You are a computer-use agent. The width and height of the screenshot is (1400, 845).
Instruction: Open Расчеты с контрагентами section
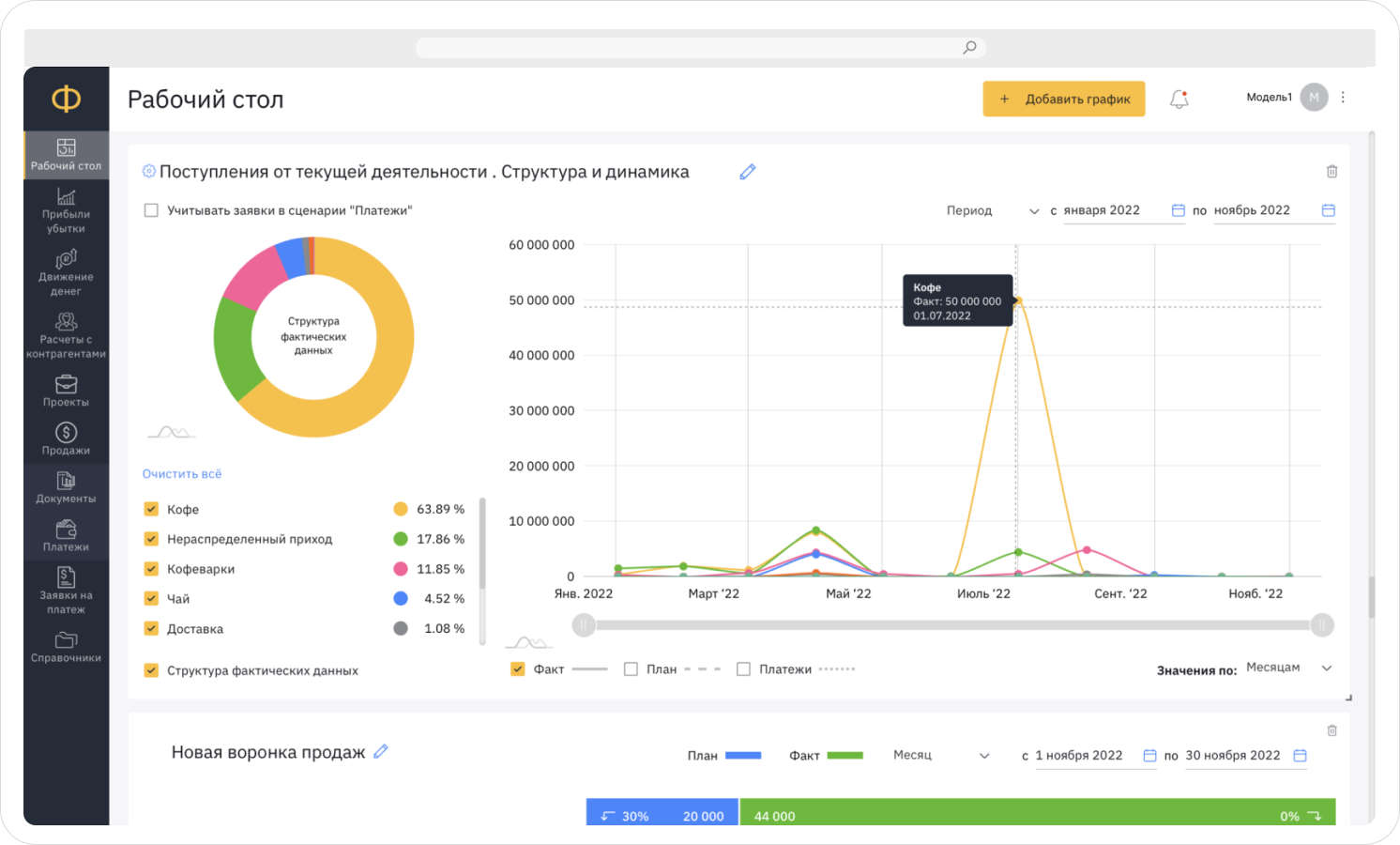coord(66,335)
